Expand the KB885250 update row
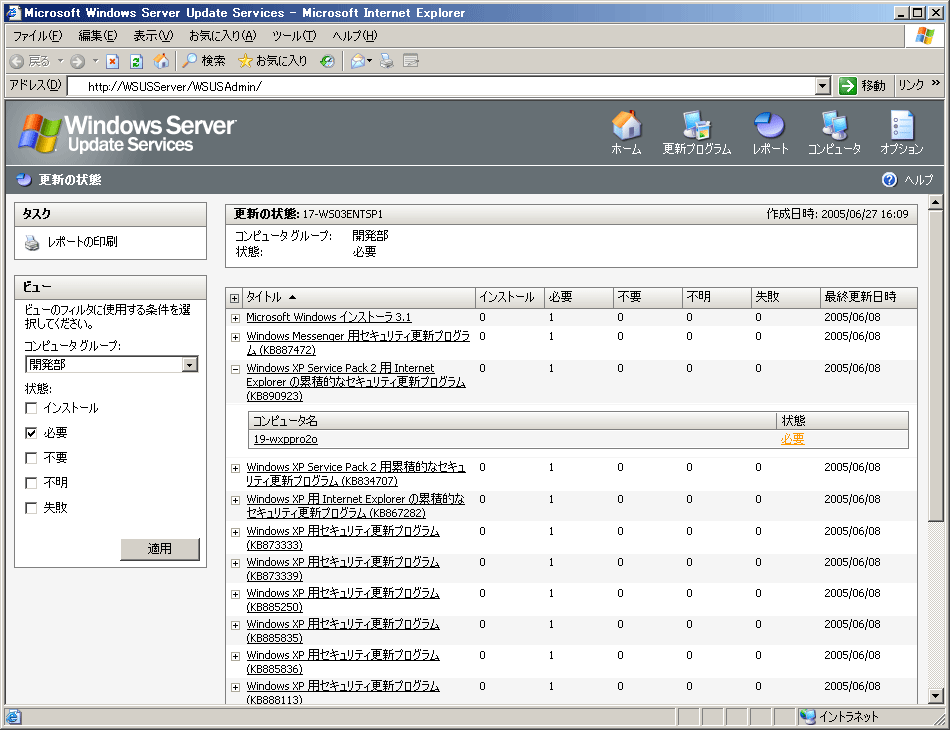The image size is (950, 730). pyautogui.click(x=235, y=594)
